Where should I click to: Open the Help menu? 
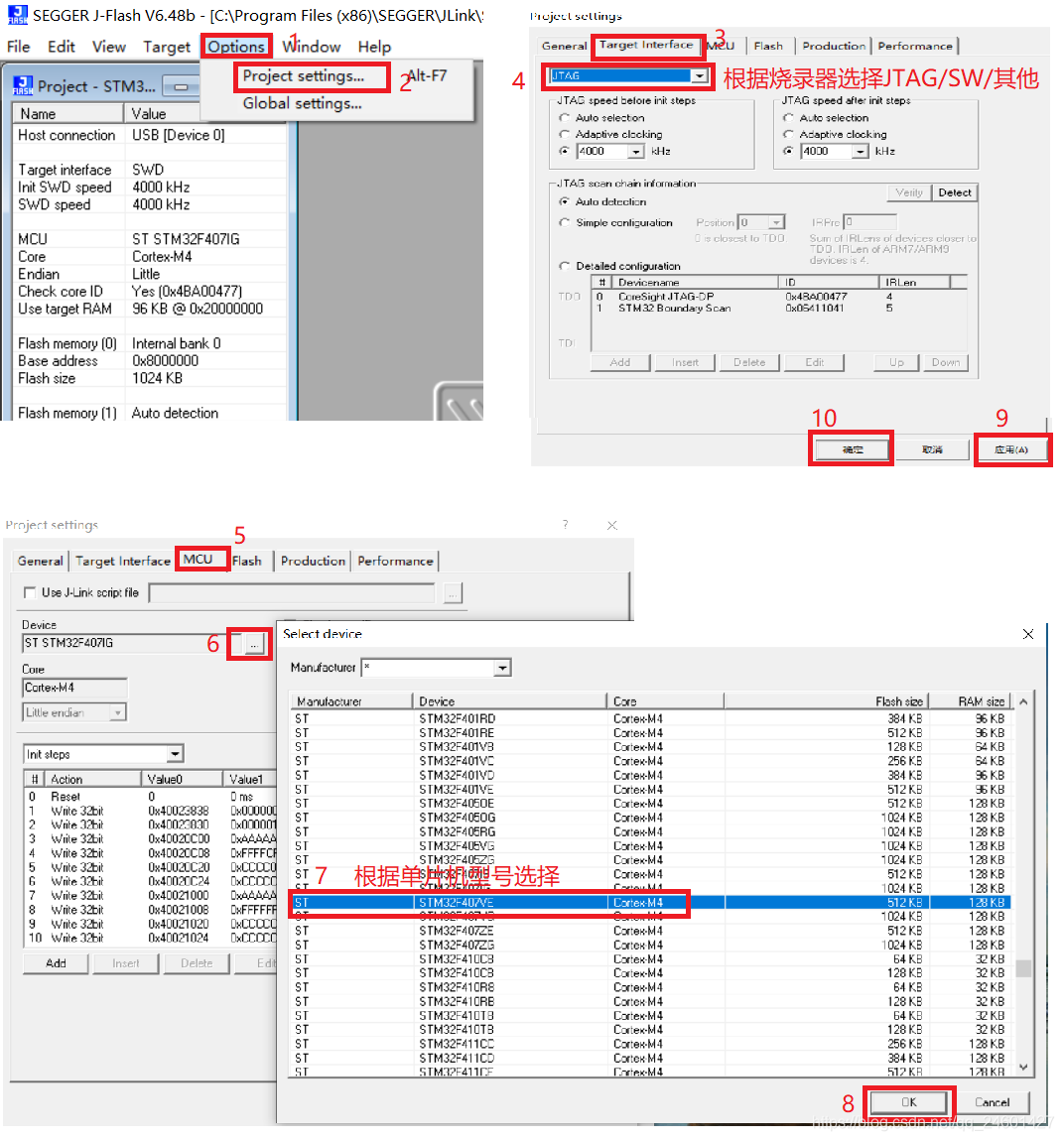pos(374,47)
